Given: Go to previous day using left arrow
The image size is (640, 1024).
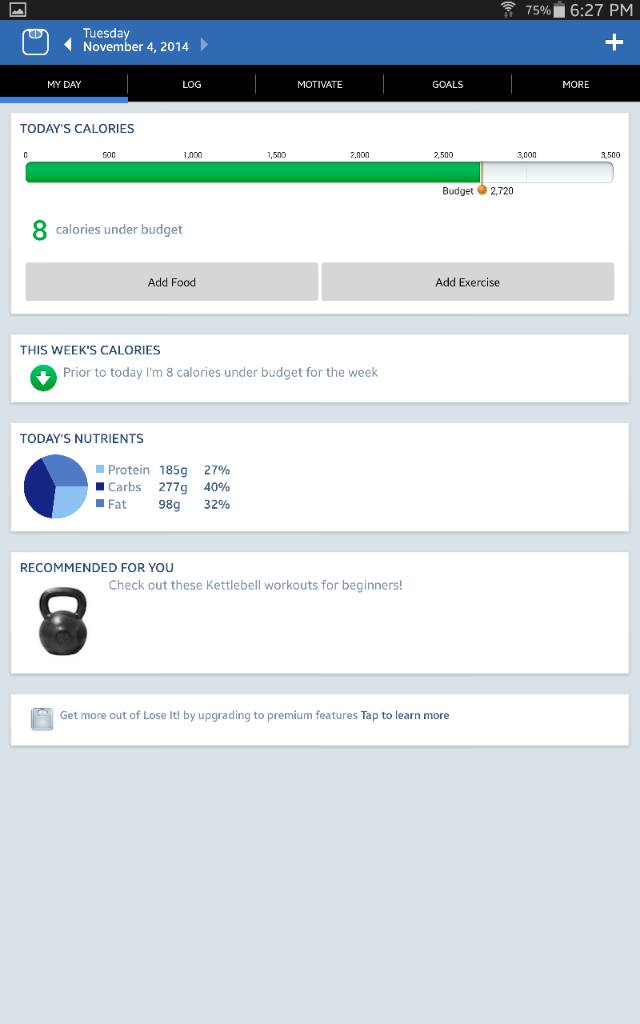Looking at the screenshot, I should coord(68,44).
